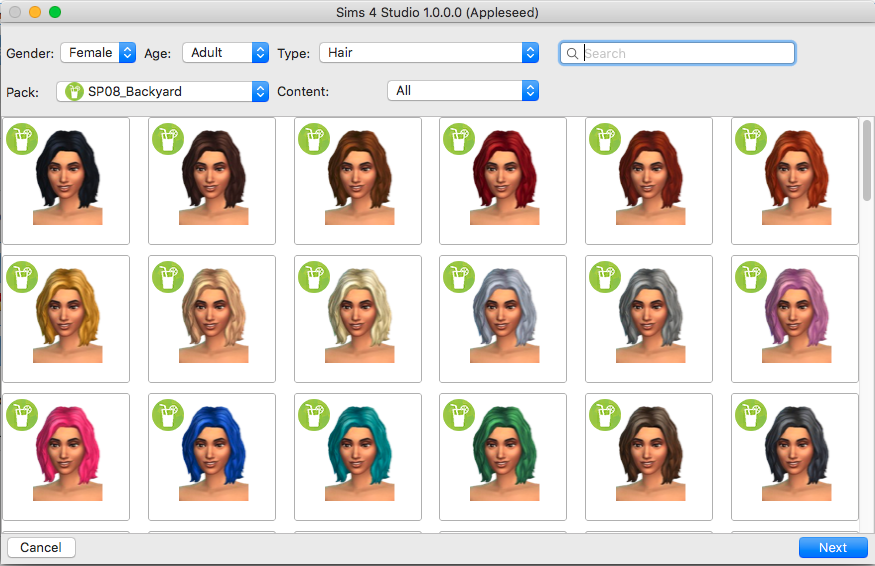
Task: Click the pack icon on teal hair
Action: point(314,415)
